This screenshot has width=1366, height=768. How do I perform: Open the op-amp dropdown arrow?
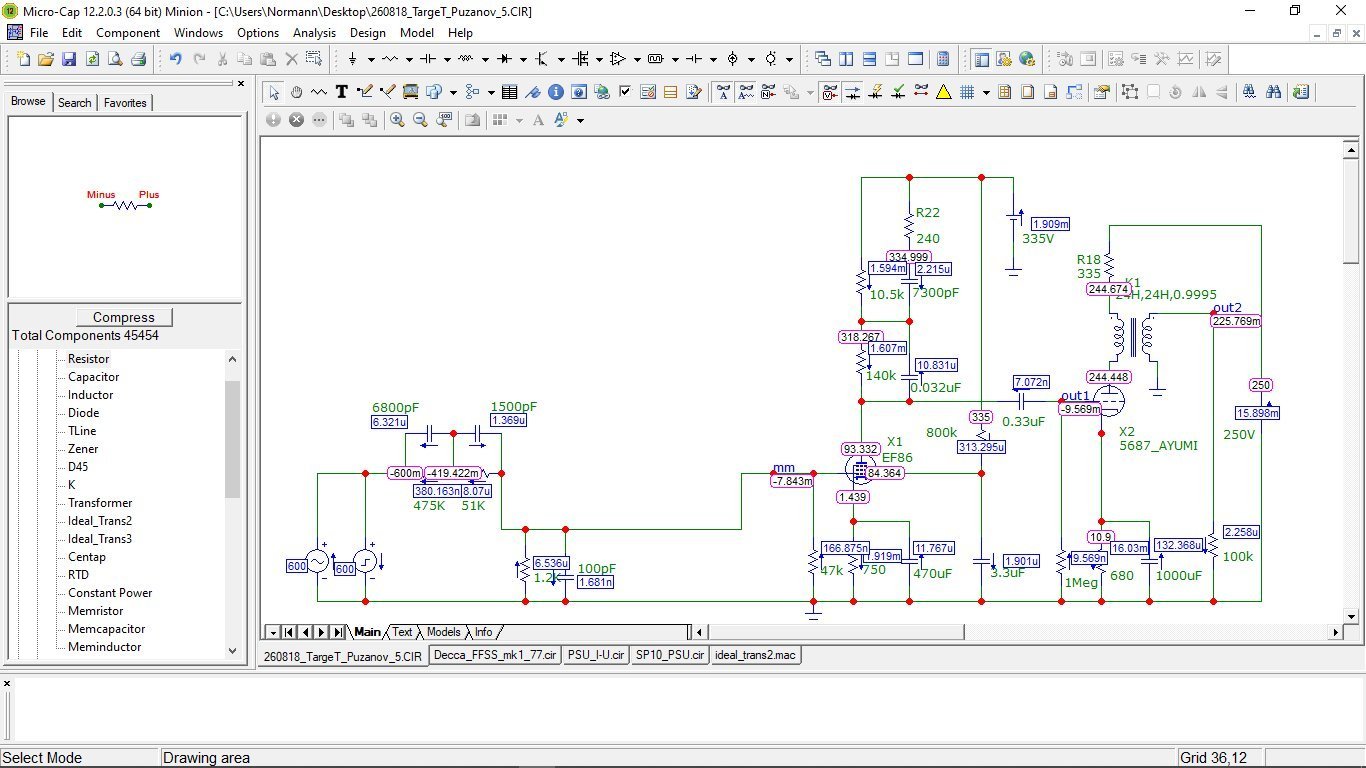[x=637, y=59]
